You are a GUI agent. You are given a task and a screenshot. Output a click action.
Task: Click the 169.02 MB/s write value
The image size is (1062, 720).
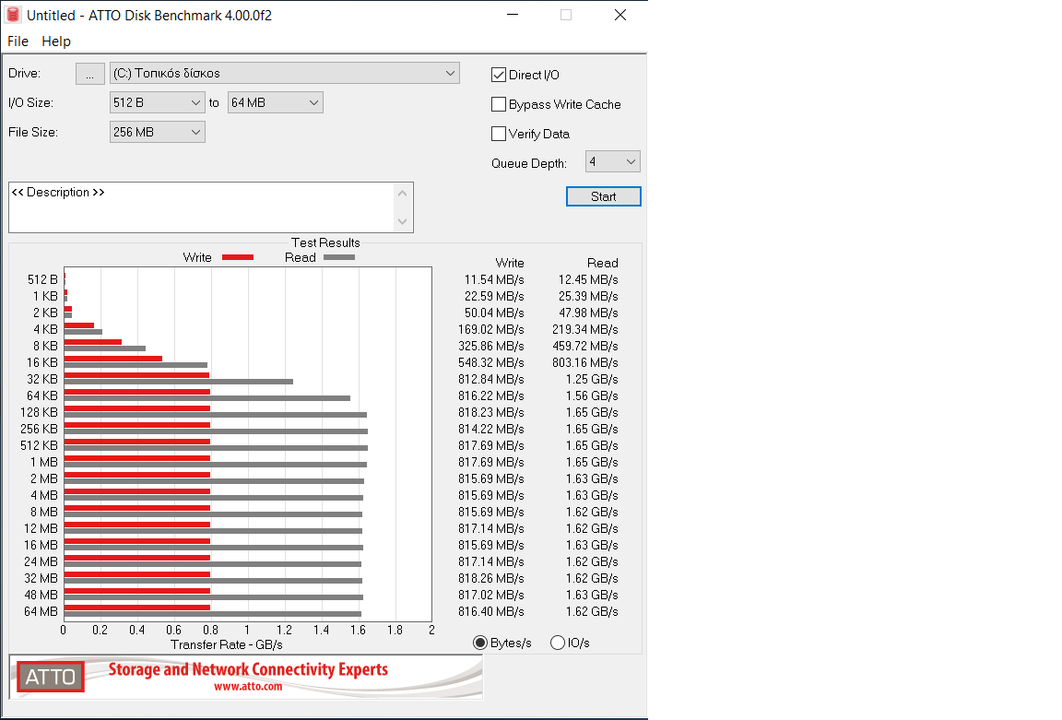491,330
